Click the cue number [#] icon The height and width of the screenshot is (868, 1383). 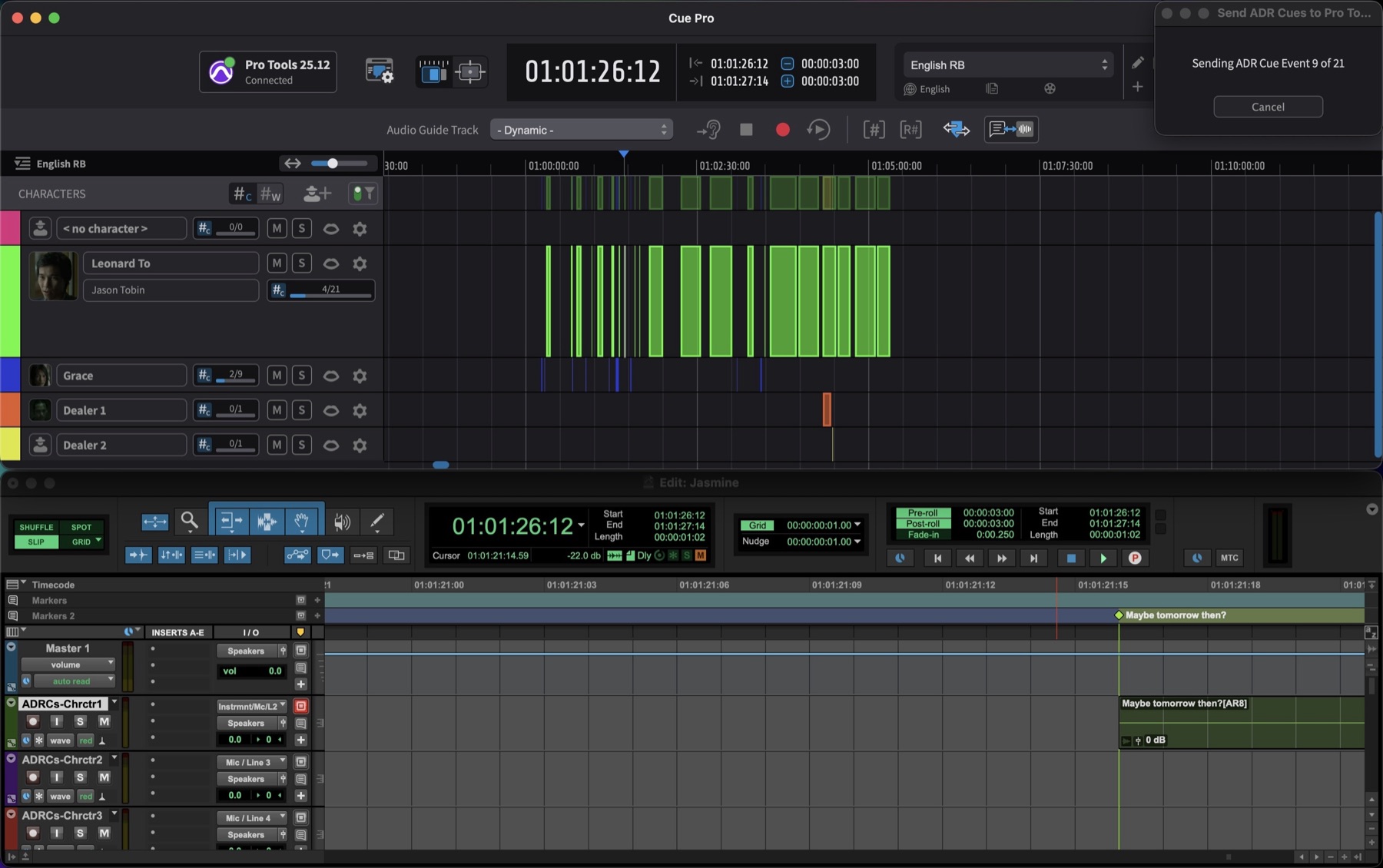[x=874, y=130]
